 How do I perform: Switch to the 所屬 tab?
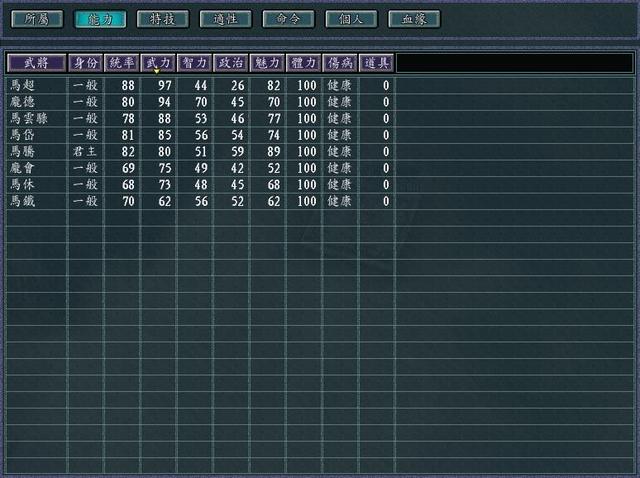point(37,19)
